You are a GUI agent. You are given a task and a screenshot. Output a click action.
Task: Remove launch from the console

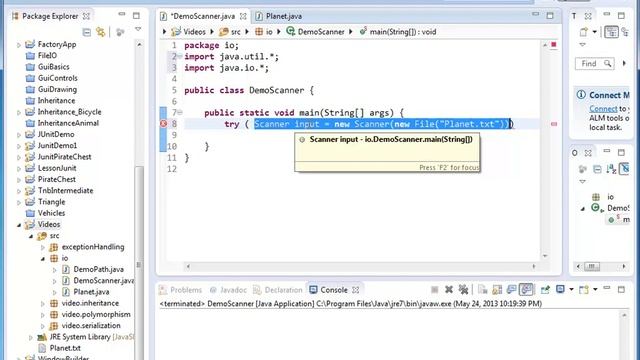point(449,290)
